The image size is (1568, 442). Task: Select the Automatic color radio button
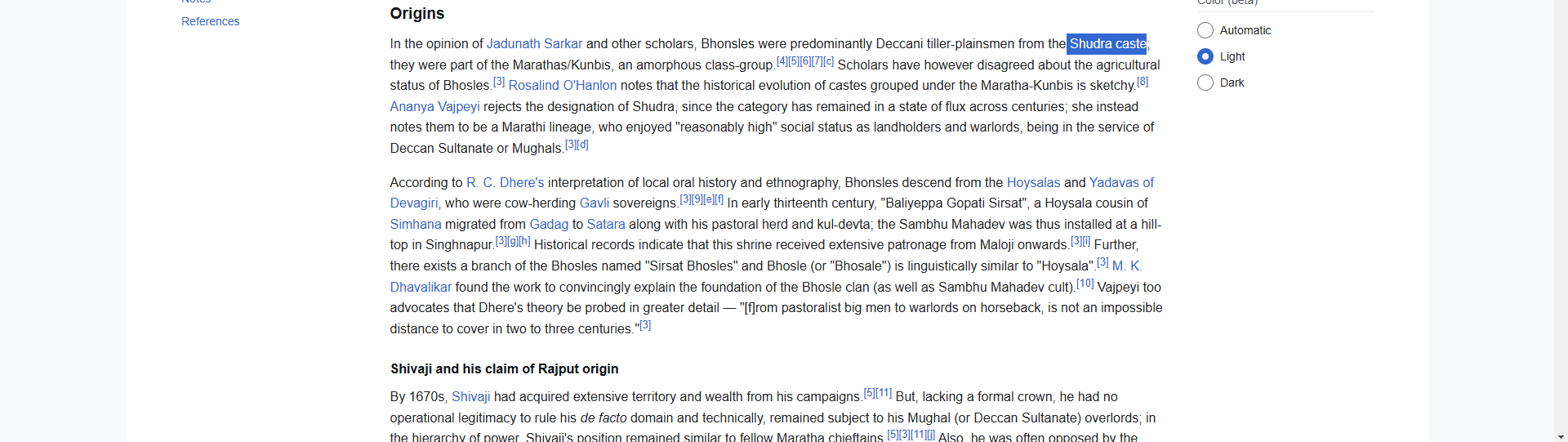click(1205, 30)
